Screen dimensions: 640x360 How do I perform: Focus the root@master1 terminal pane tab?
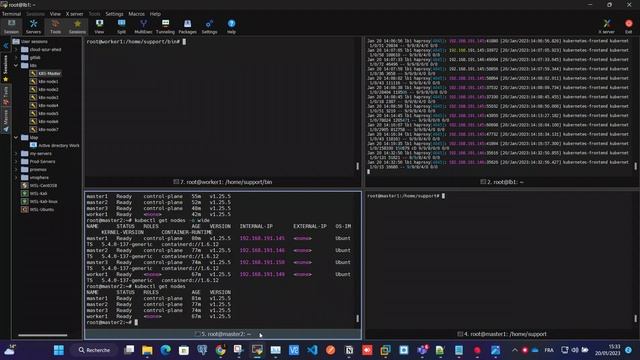pyautogui.click(x=502, y=334)
